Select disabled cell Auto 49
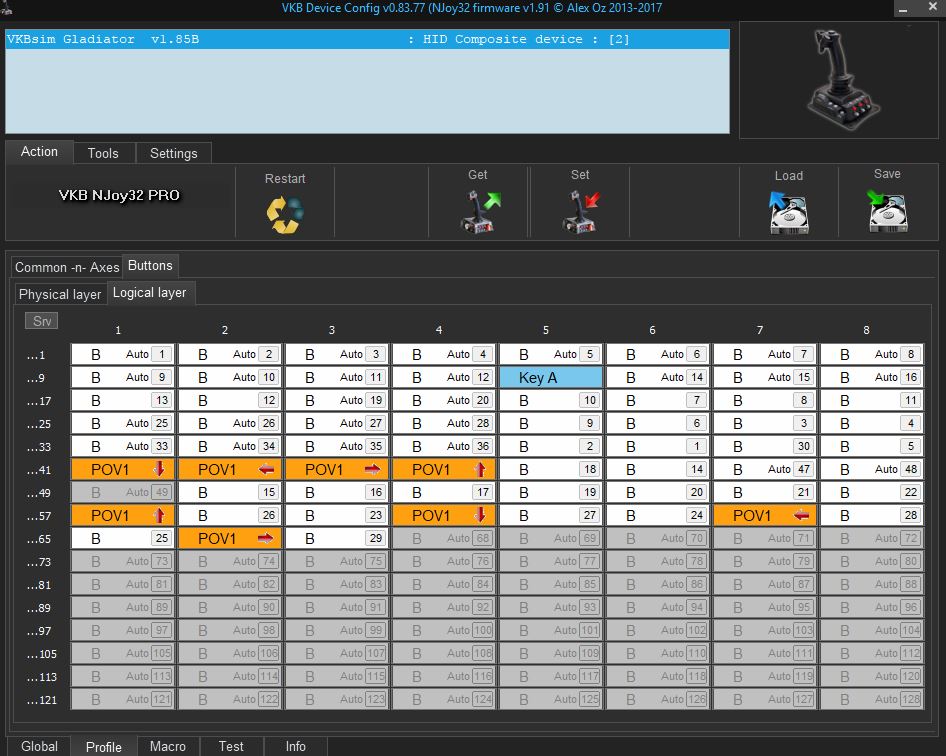The width and height of the screenshot is (946, 756). [x=123, y=492]
